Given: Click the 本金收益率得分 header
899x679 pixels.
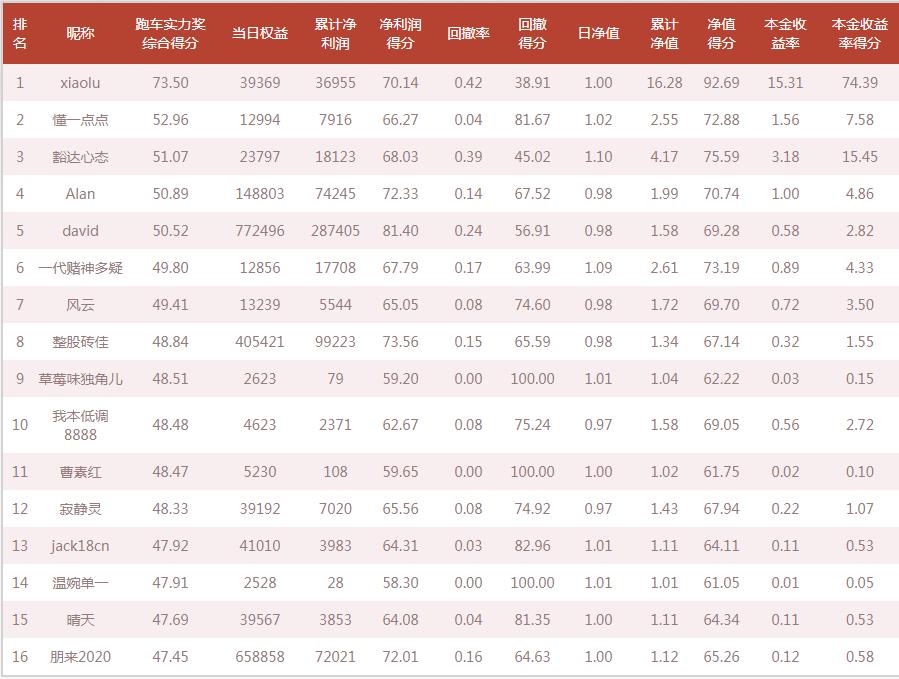Looking at the screenshot, I should (x=859, y=34).
